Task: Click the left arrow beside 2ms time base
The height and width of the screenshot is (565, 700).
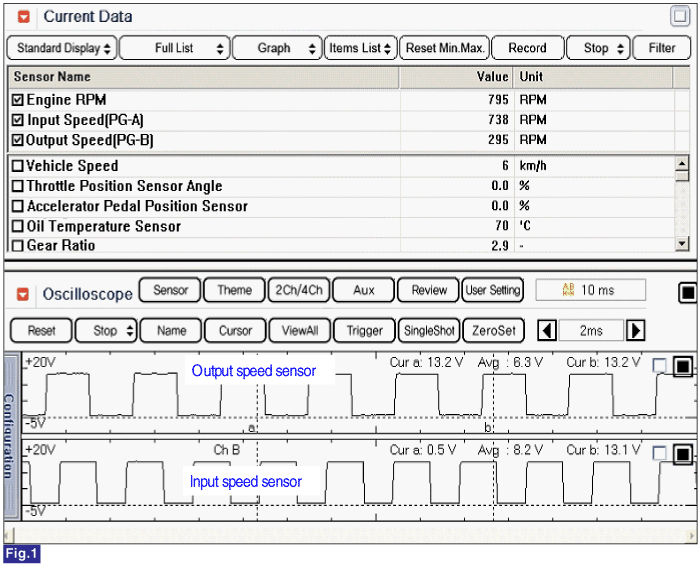Action: pyautogui.click(x=547, y=330)
